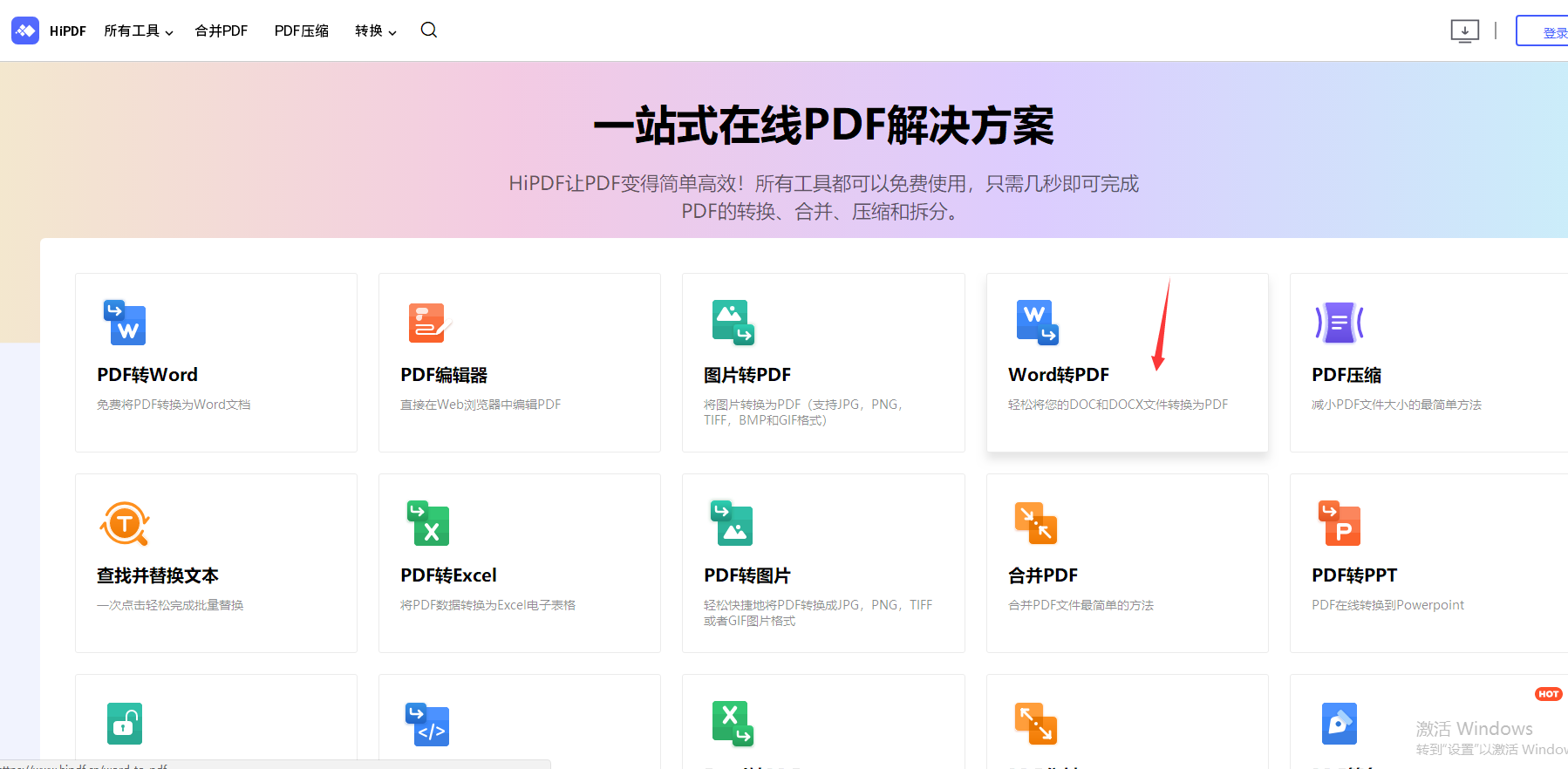
Task: Open PDF压缩 in the top navigation
Action: click(x=302, y=31)
